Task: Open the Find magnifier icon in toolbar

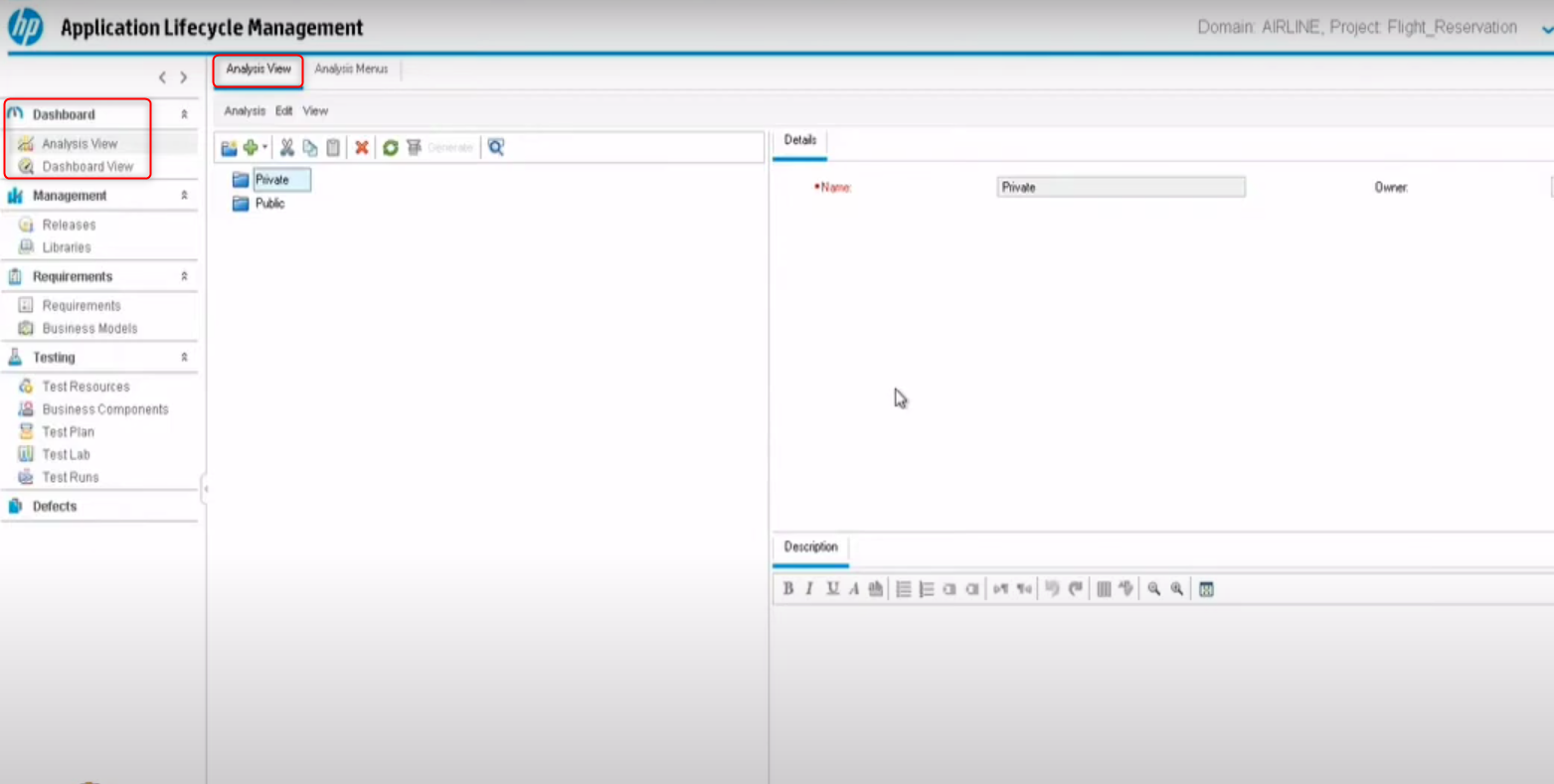Action: (x=496, y=148)
